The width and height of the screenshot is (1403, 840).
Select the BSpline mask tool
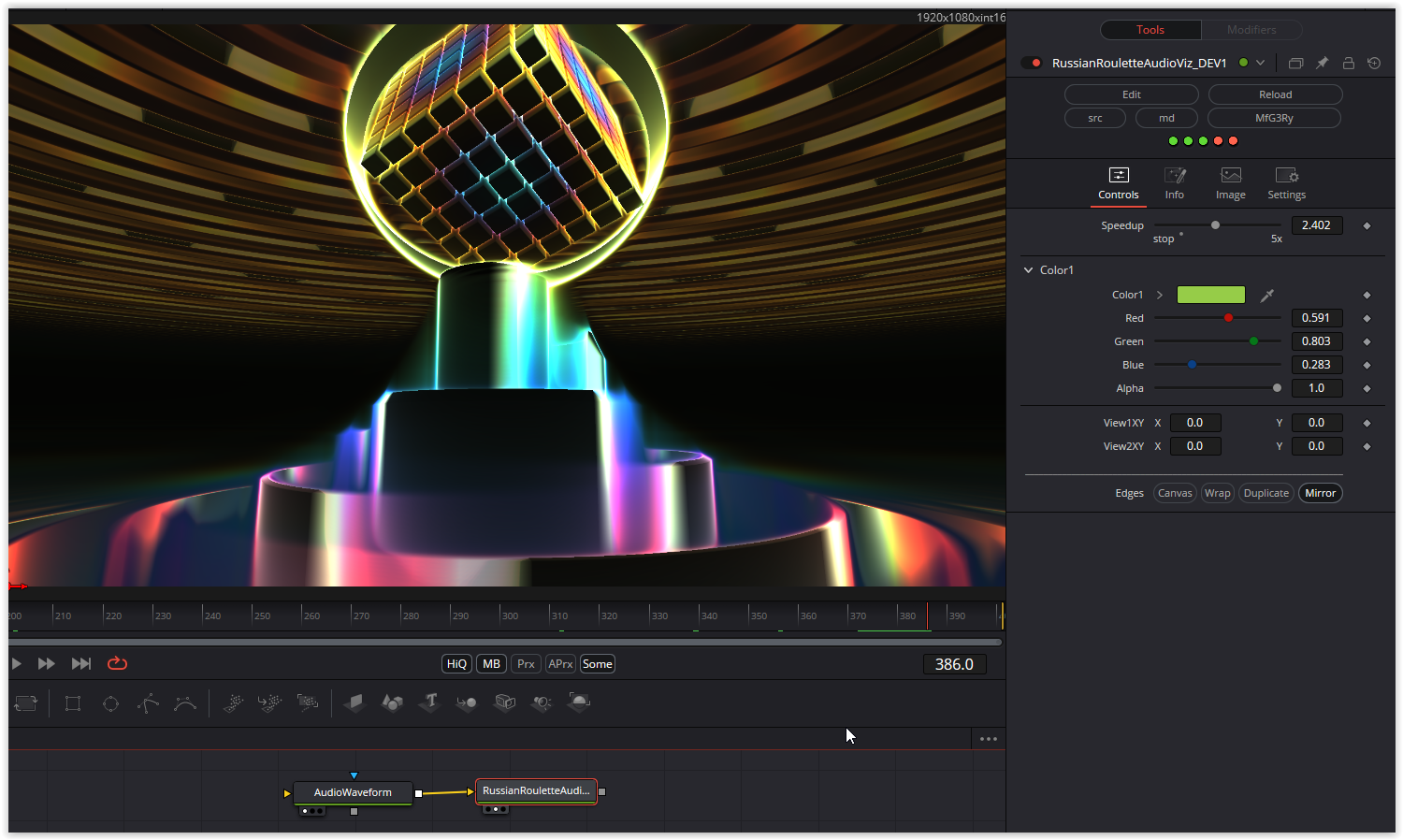pos(185,703)
